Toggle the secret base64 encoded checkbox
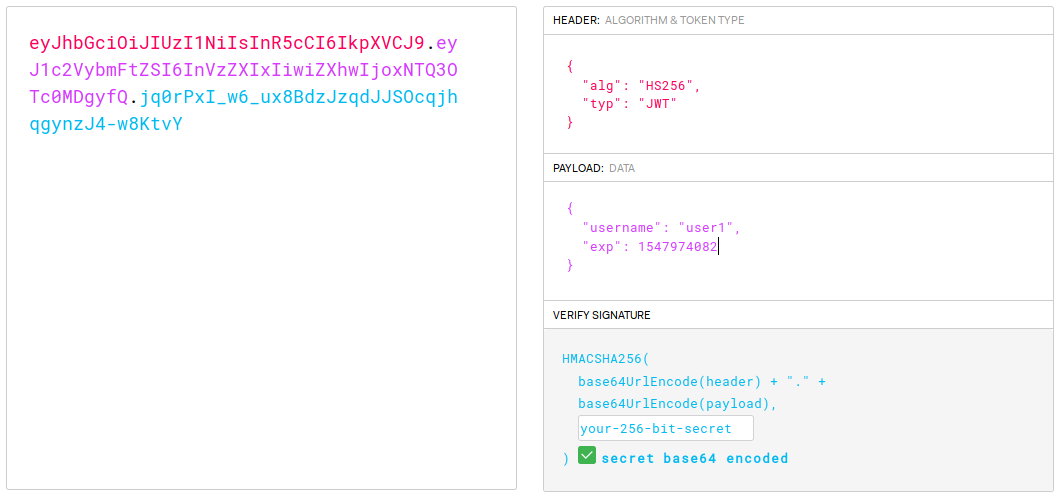Viewport: 1058px width, 496px height. 587,456
